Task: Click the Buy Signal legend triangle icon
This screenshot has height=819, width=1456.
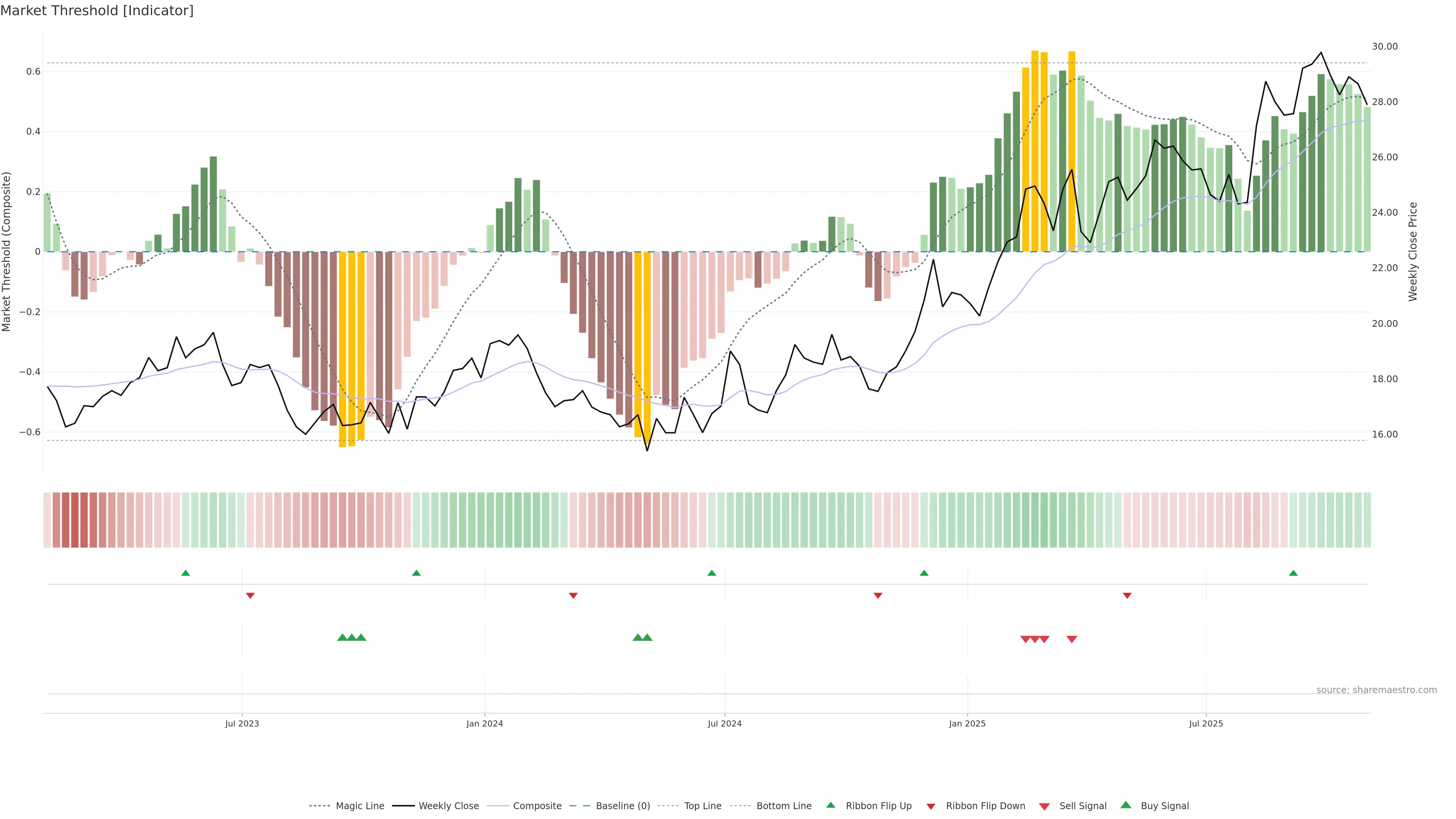Action: coord(1125,805)
